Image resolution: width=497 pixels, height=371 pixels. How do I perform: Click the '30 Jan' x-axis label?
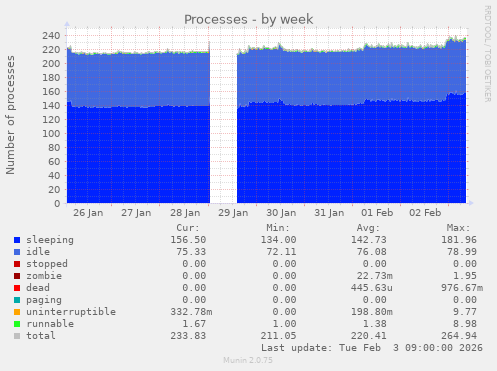tap(281, 213)
